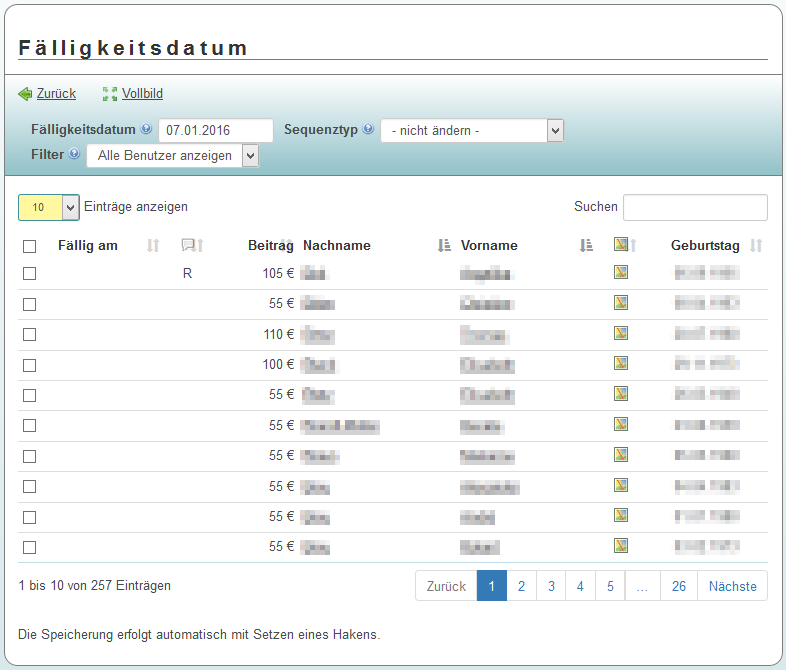Click help icon next to Sequenztyp label

[x=368, y=130]
